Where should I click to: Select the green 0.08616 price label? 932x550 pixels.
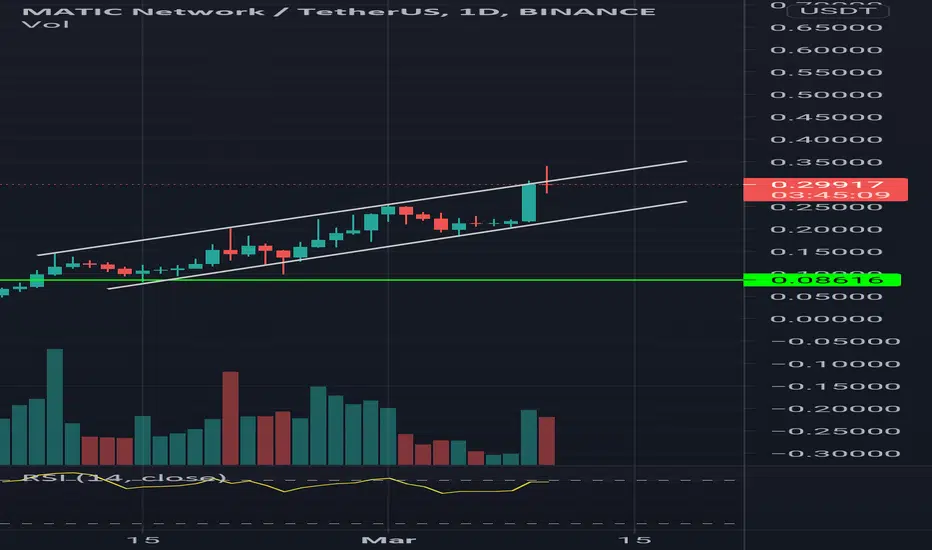(x=823, y=279)
